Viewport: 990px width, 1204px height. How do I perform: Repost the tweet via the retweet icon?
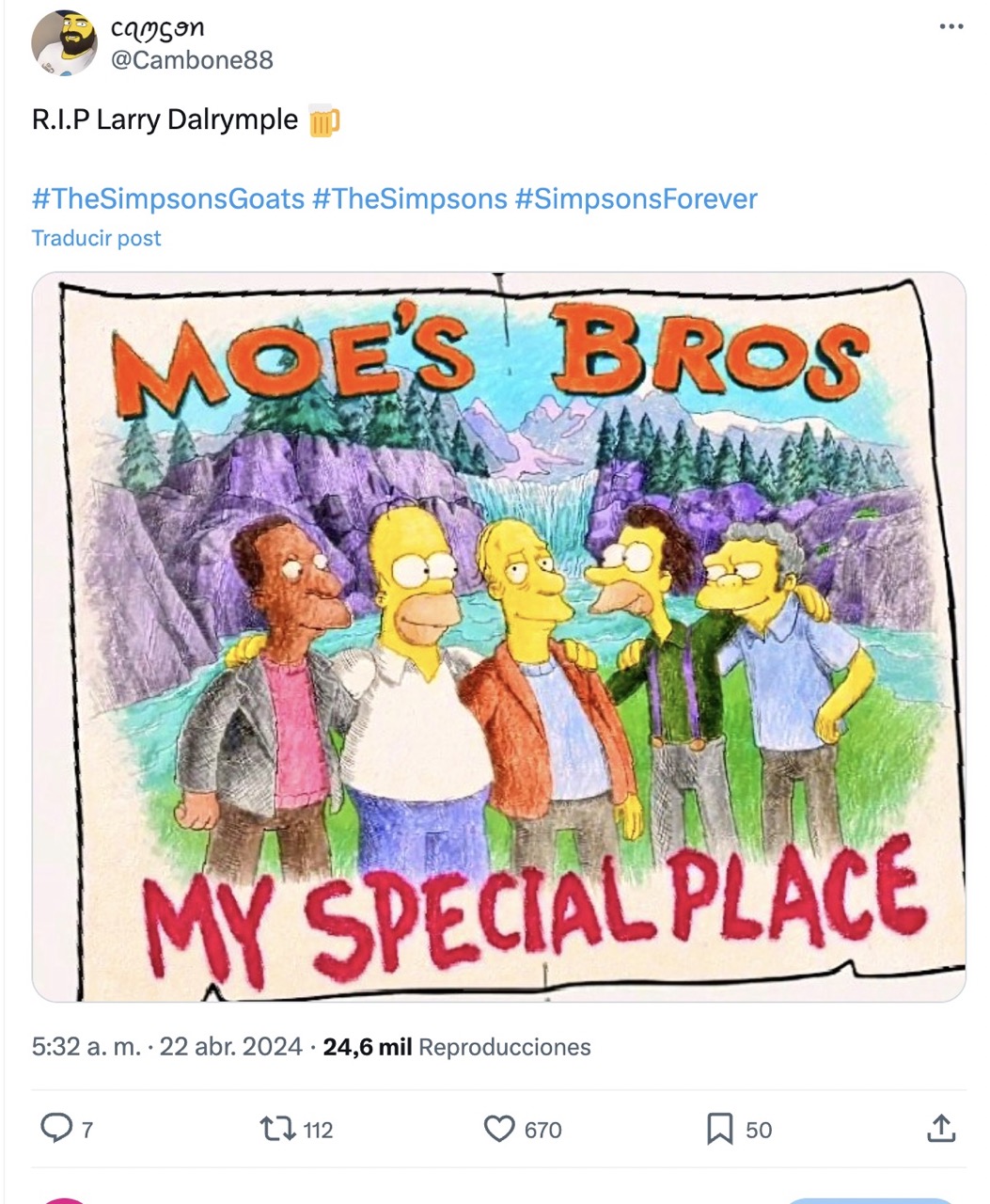pos(278,1130)
